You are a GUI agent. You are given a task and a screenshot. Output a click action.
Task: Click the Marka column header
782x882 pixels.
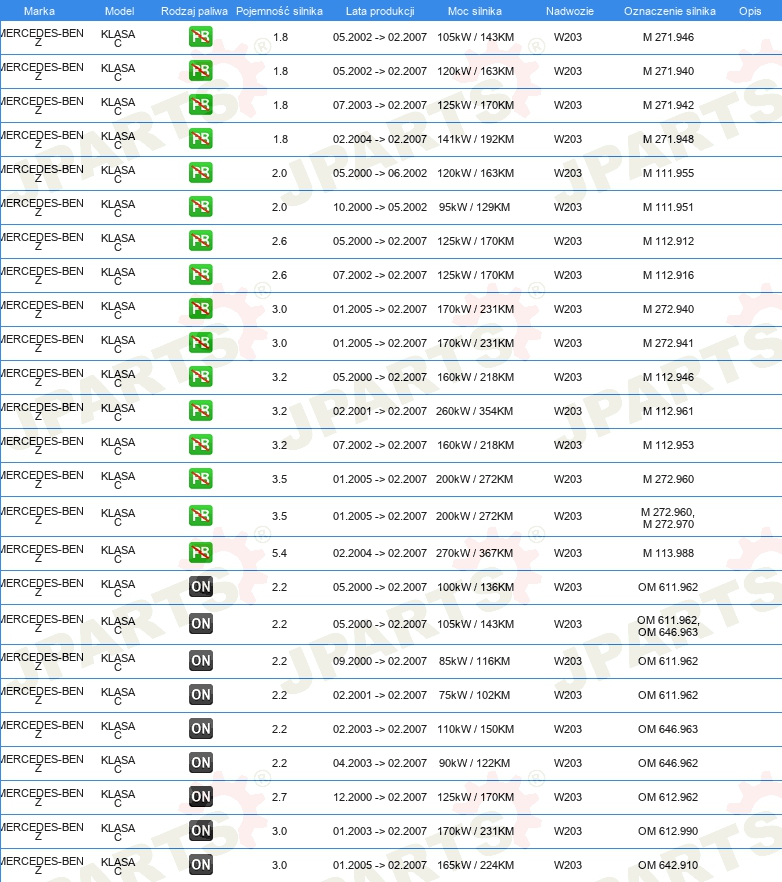(x=39, y=11)
